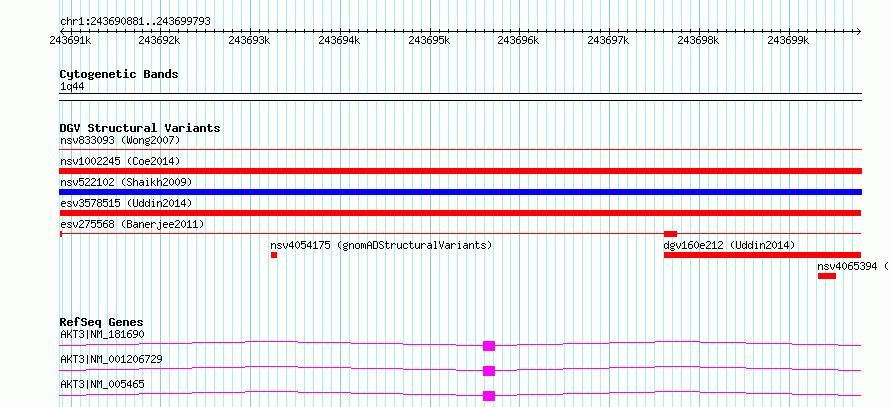
Task: Select the red esv3578515 variant bar
Action: (461, 213)
